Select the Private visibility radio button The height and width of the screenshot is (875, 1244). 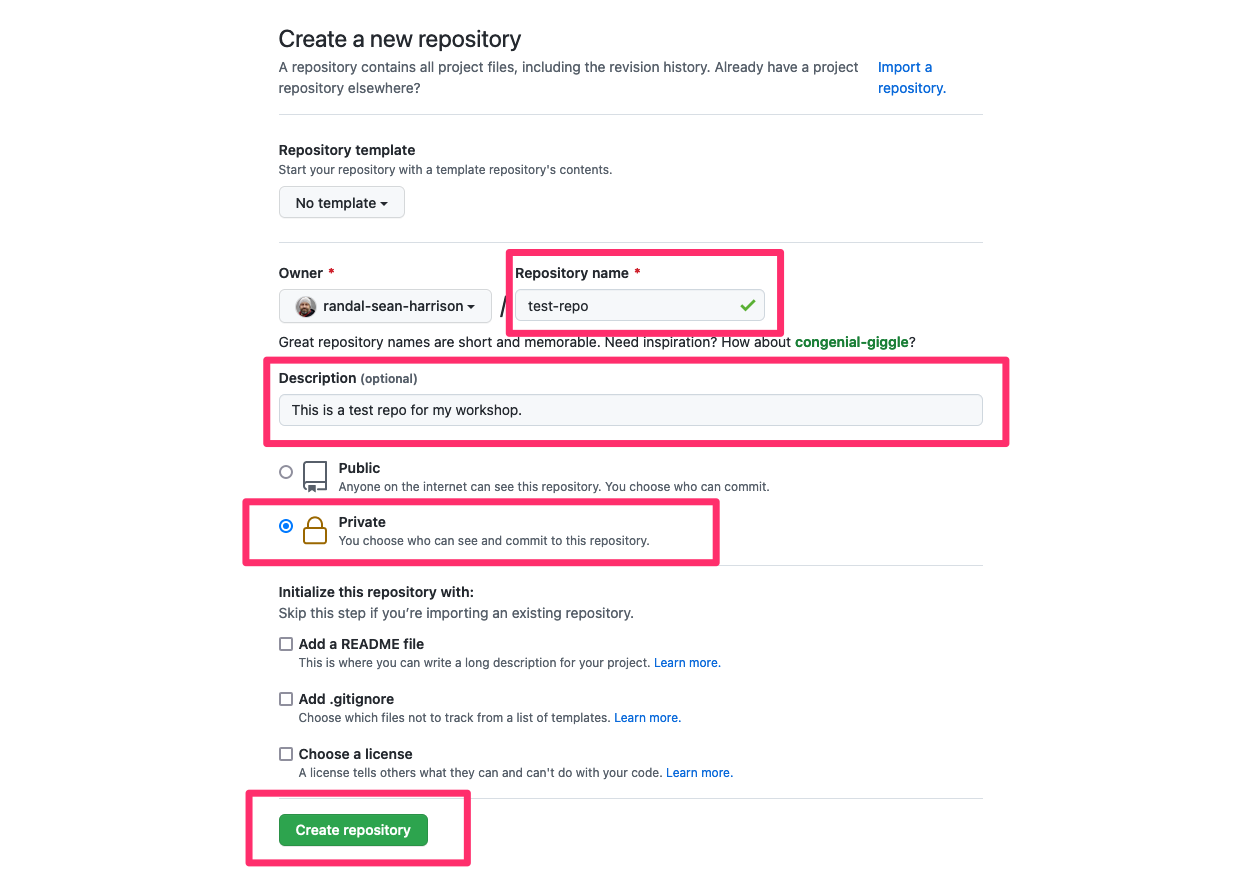(x=286, y=525)
